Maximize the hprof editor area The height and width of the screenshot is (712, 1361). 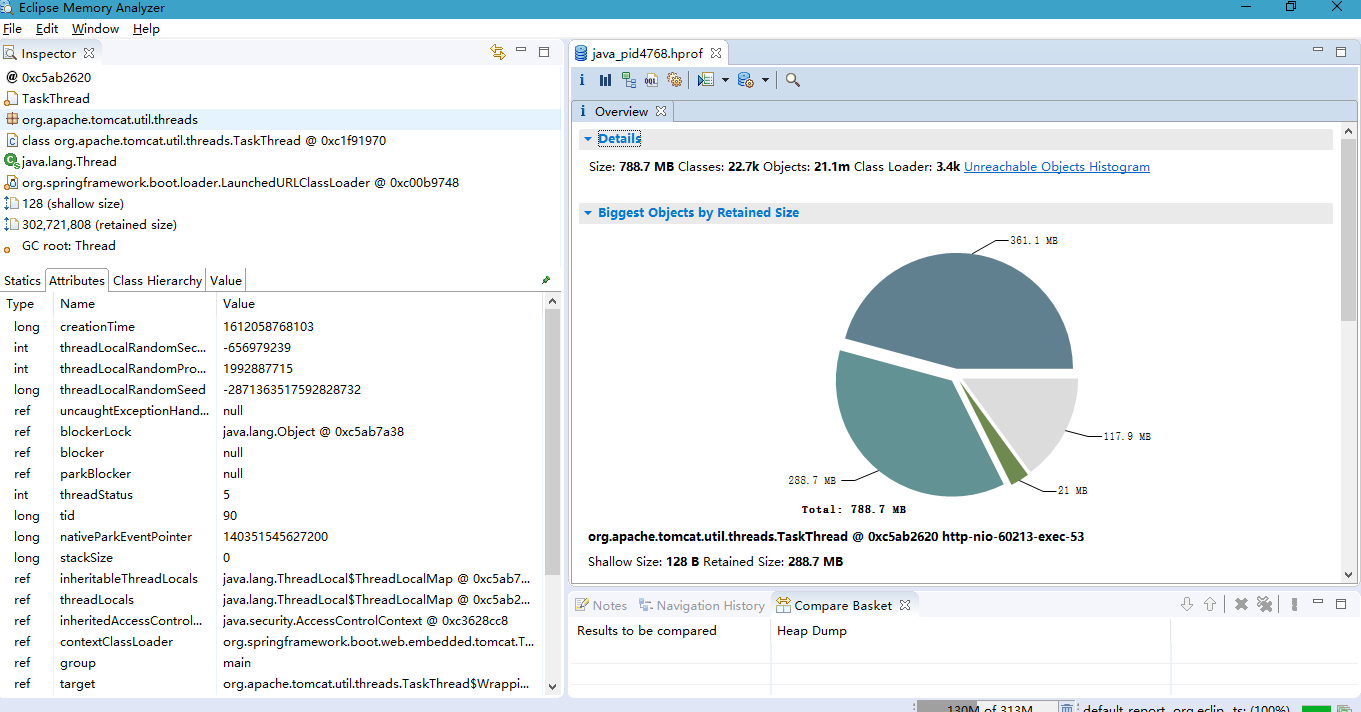pyautogui.click(x=1341, y=52)
